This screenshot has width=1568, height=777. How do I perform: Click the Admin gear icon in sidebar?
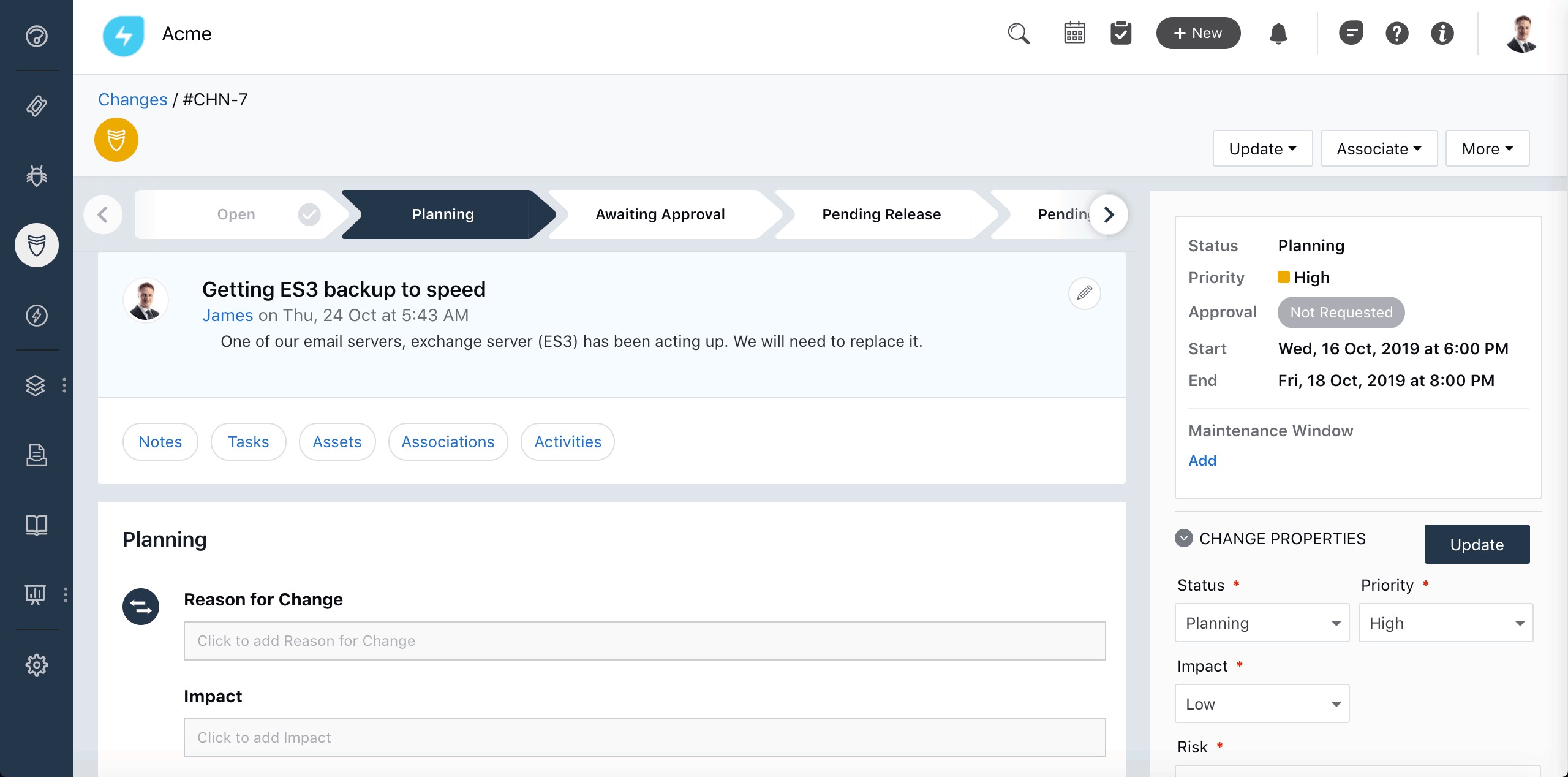pos(37,665)
